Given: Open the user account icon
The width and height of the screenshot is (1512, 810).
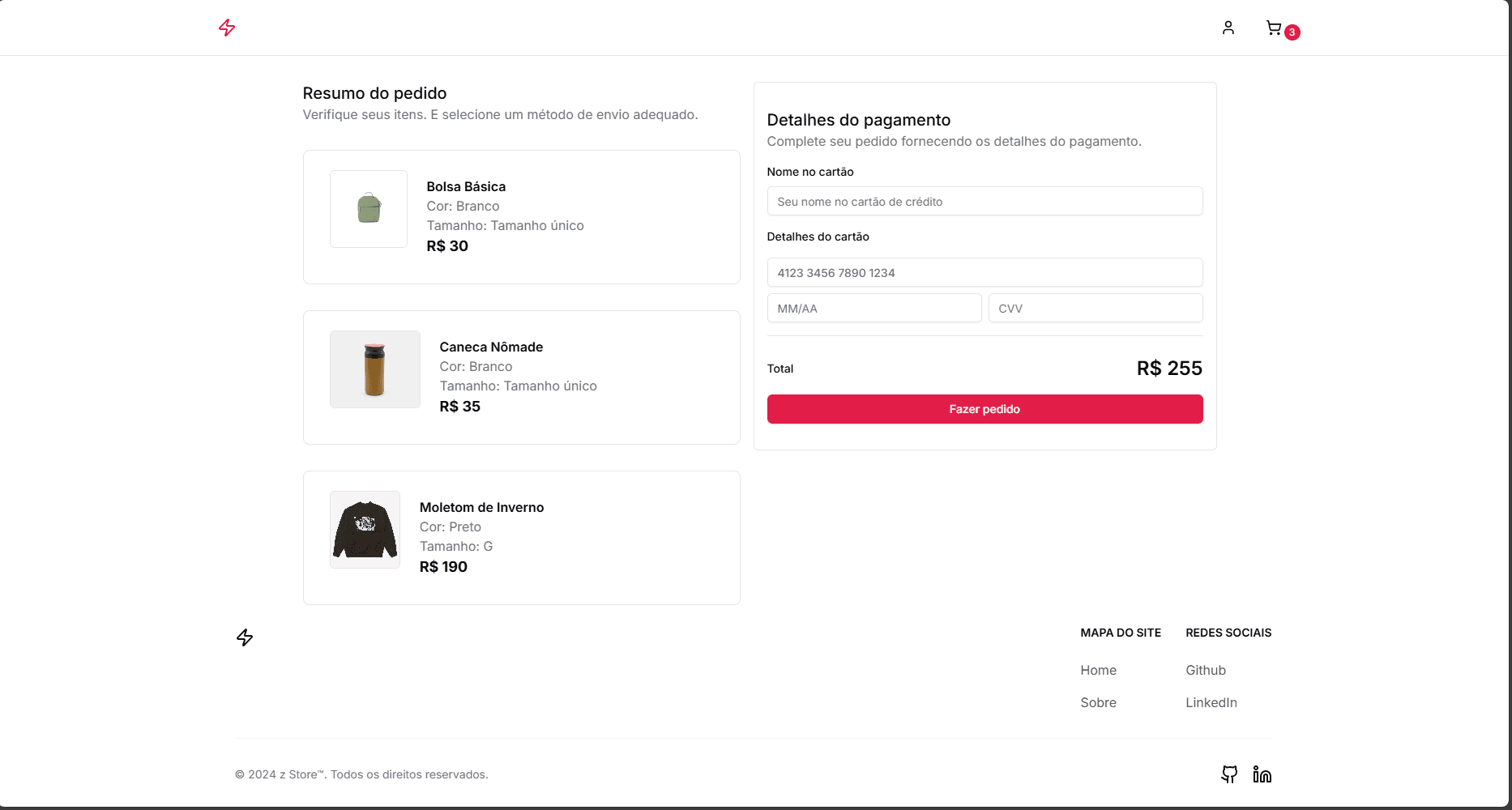Looking at the screenshot, I should coord(1228,27).
